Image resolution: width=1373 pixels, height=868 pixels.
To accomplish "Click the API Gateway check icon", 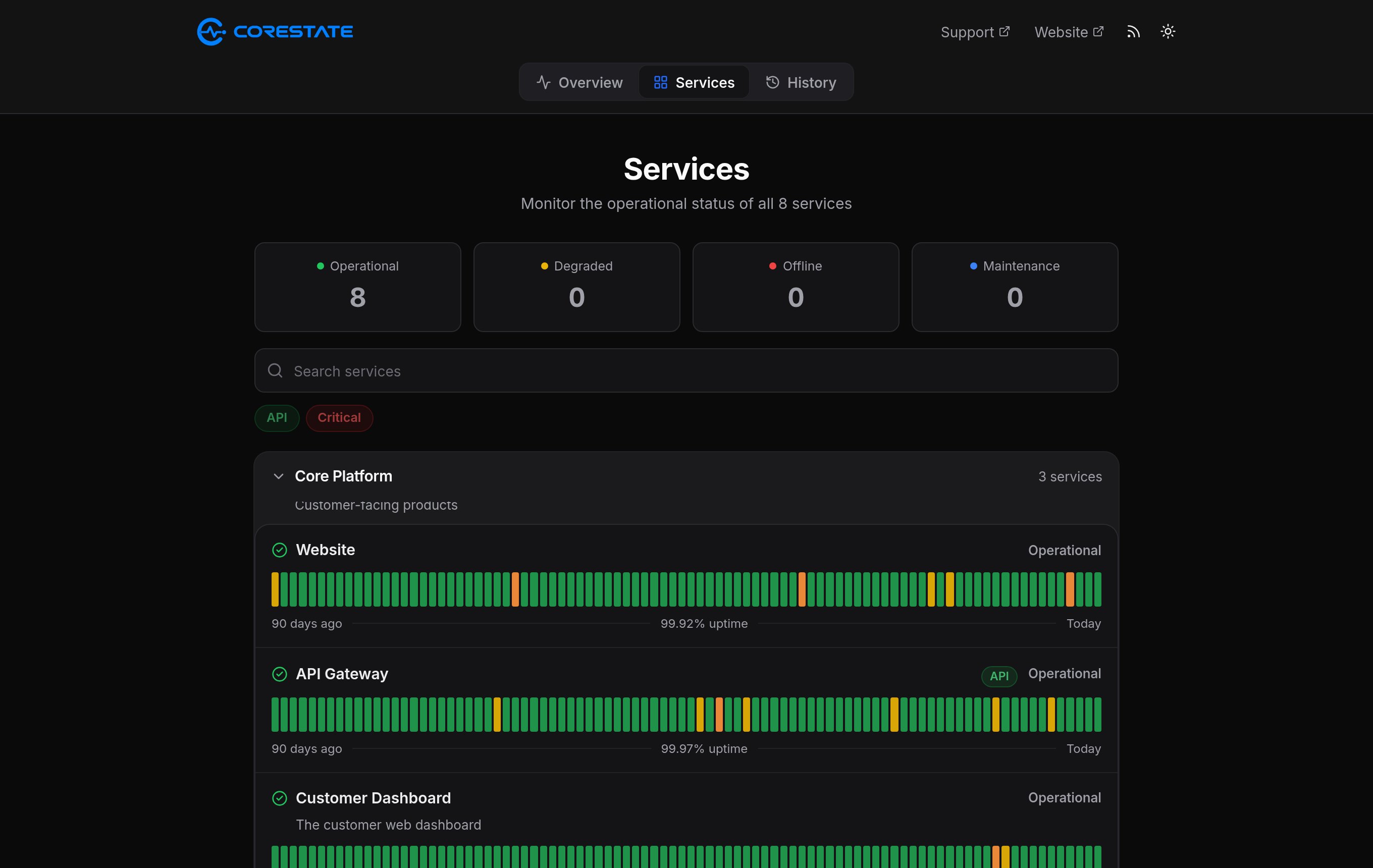I will [x=279, y=674].
